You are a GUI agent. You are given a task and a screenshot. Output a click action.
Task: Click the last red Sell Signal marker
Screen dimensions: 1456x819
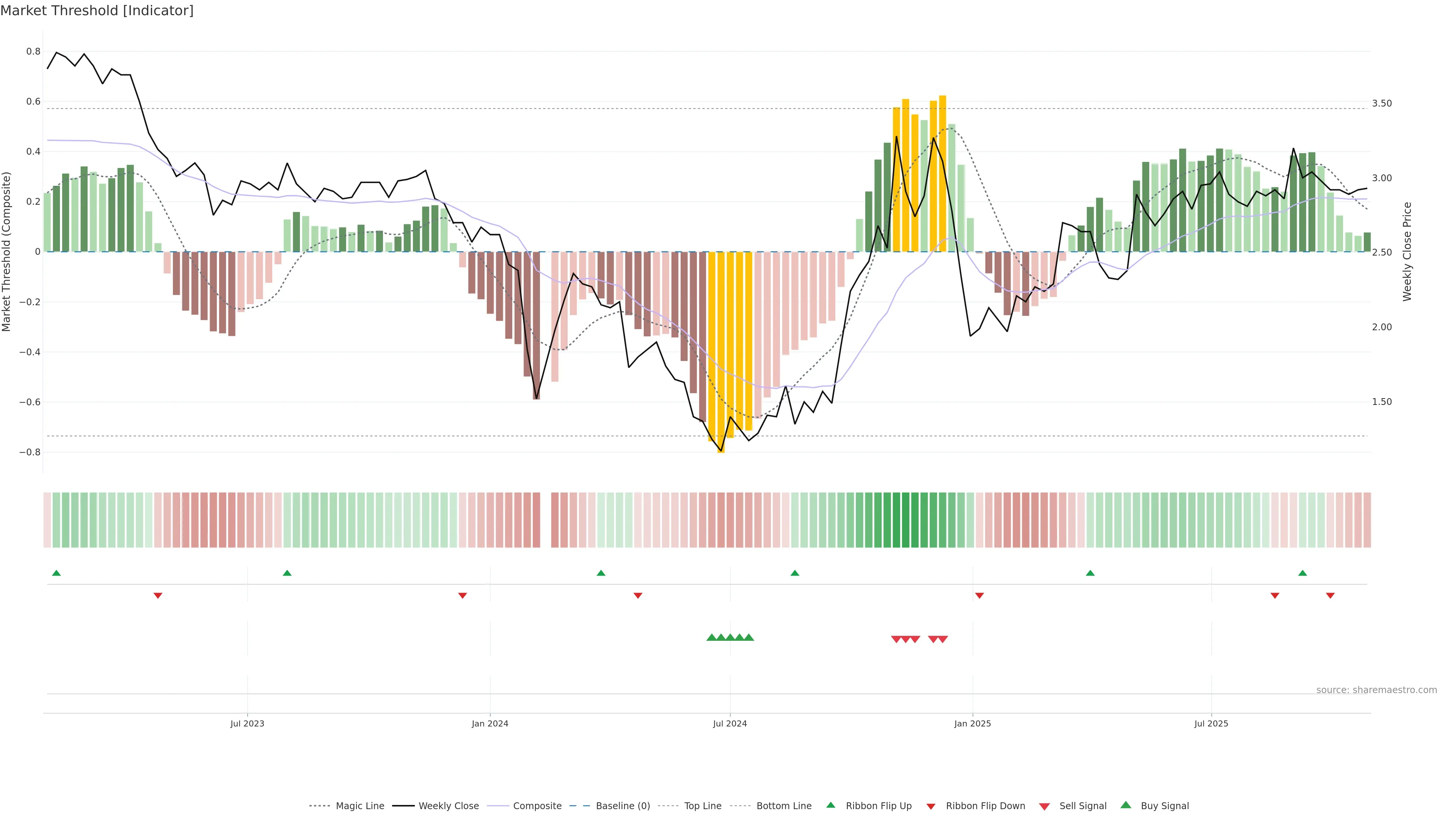click(x=943, y=639)
